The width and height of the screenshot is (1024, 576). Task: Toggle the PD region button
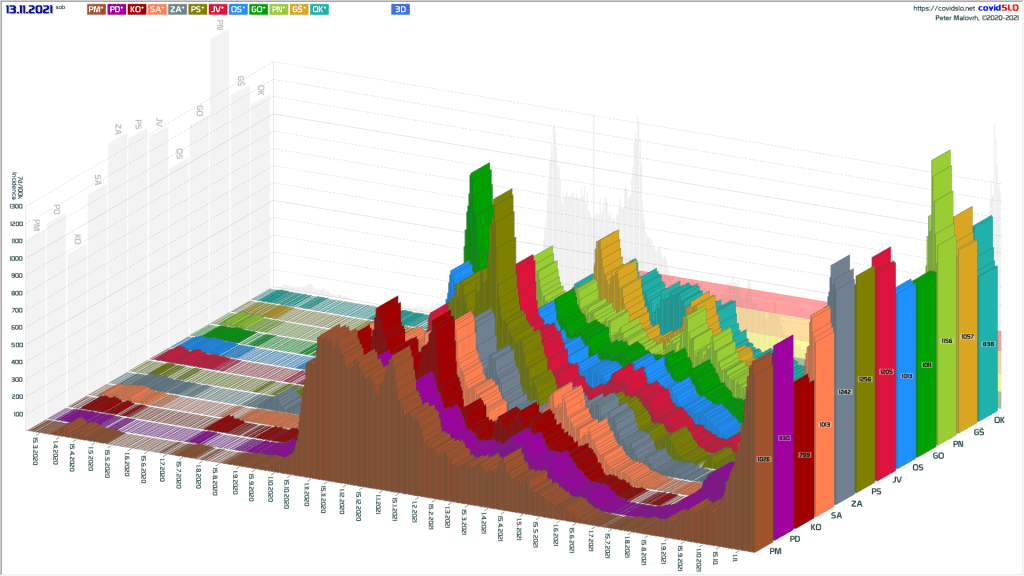pyautogui.click(x=116, y=9)
